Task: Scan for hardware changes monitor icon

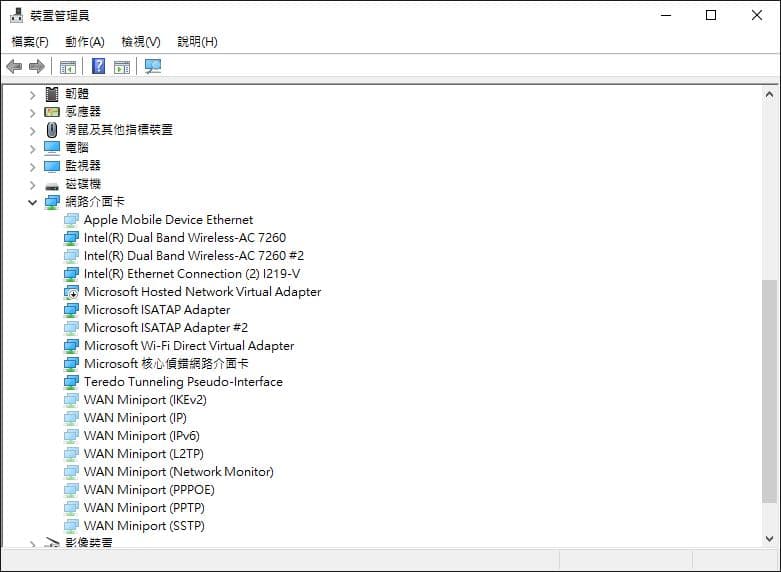Action: (x=152, y=66)
